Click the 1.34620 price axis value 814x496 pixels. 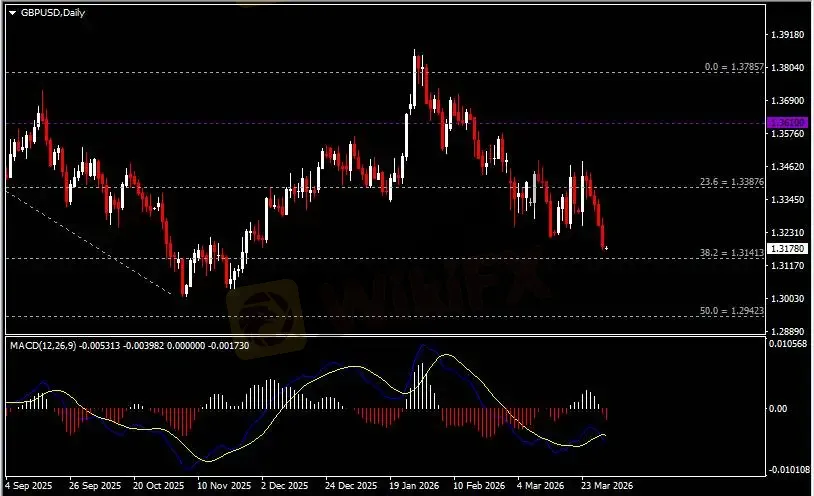click(x=788, y=167)
